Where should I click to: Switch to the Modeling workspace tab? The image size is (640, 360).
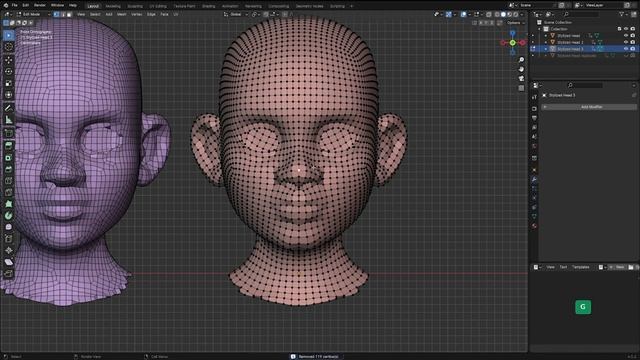tap(113, 6)
